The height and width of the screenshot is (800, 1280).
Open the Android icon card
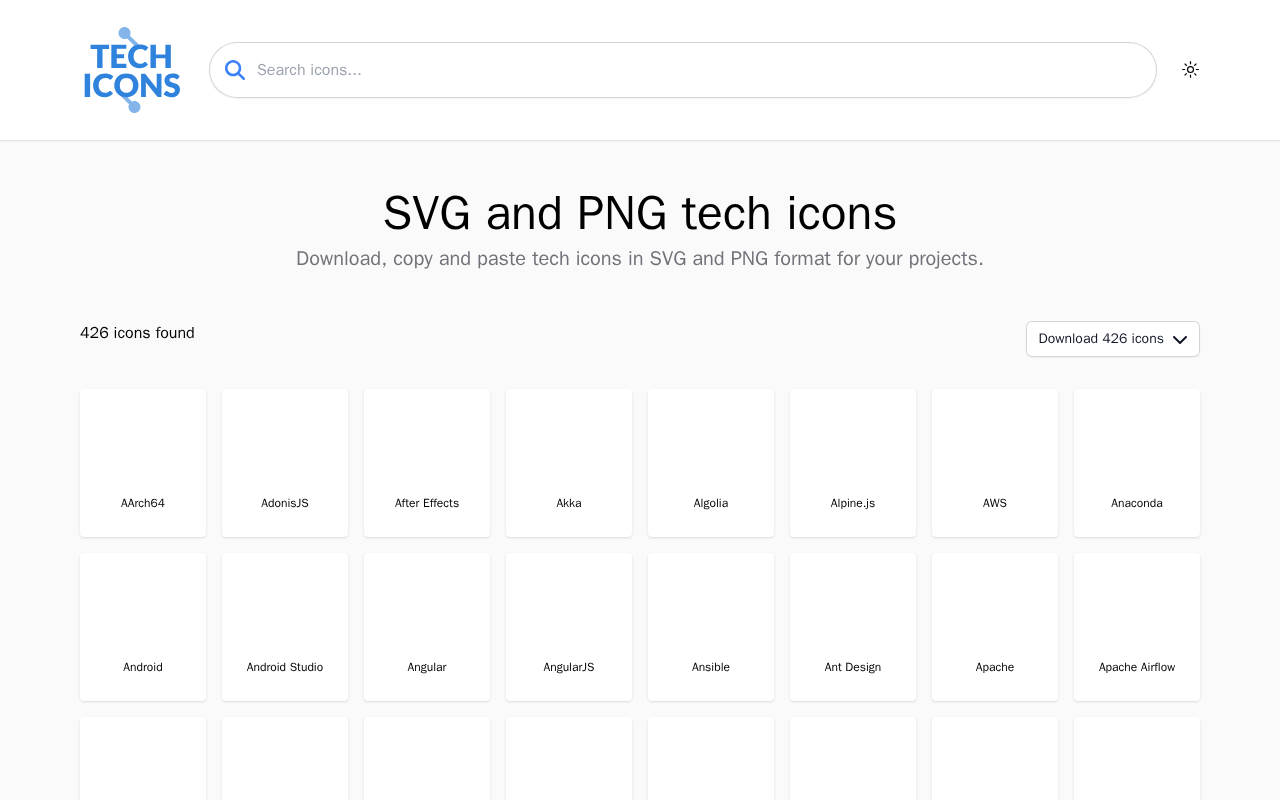click(143, 627)
